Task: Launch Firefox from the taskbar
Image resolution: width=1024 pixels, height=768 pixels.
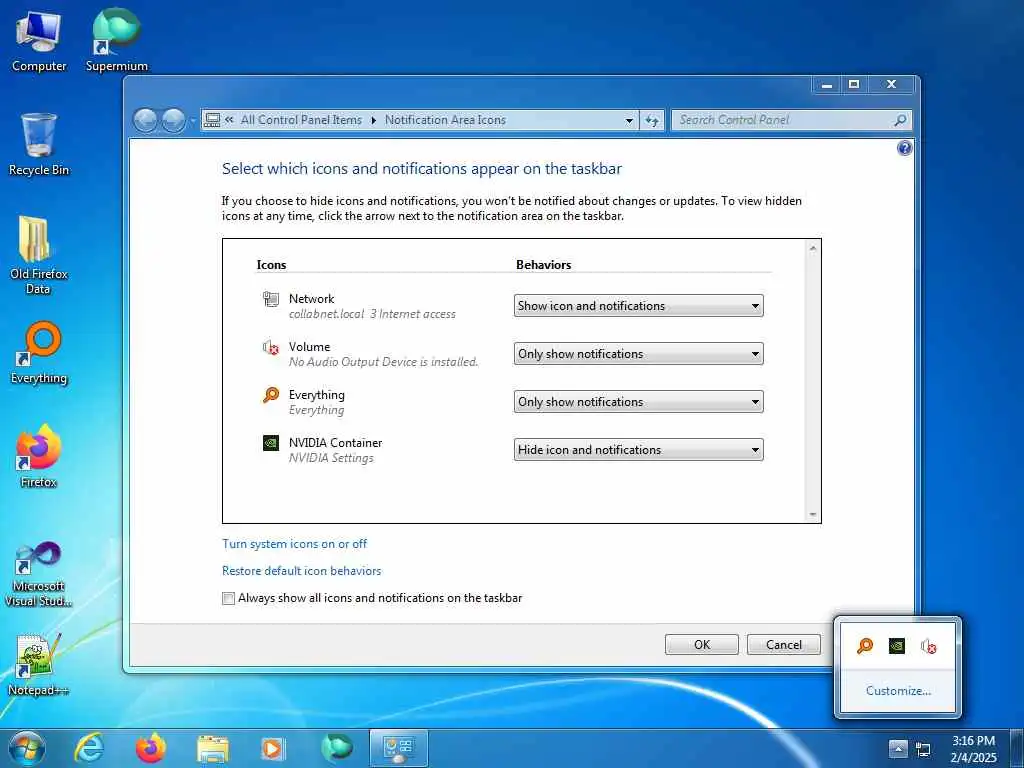Action: [x=151, y=748]
